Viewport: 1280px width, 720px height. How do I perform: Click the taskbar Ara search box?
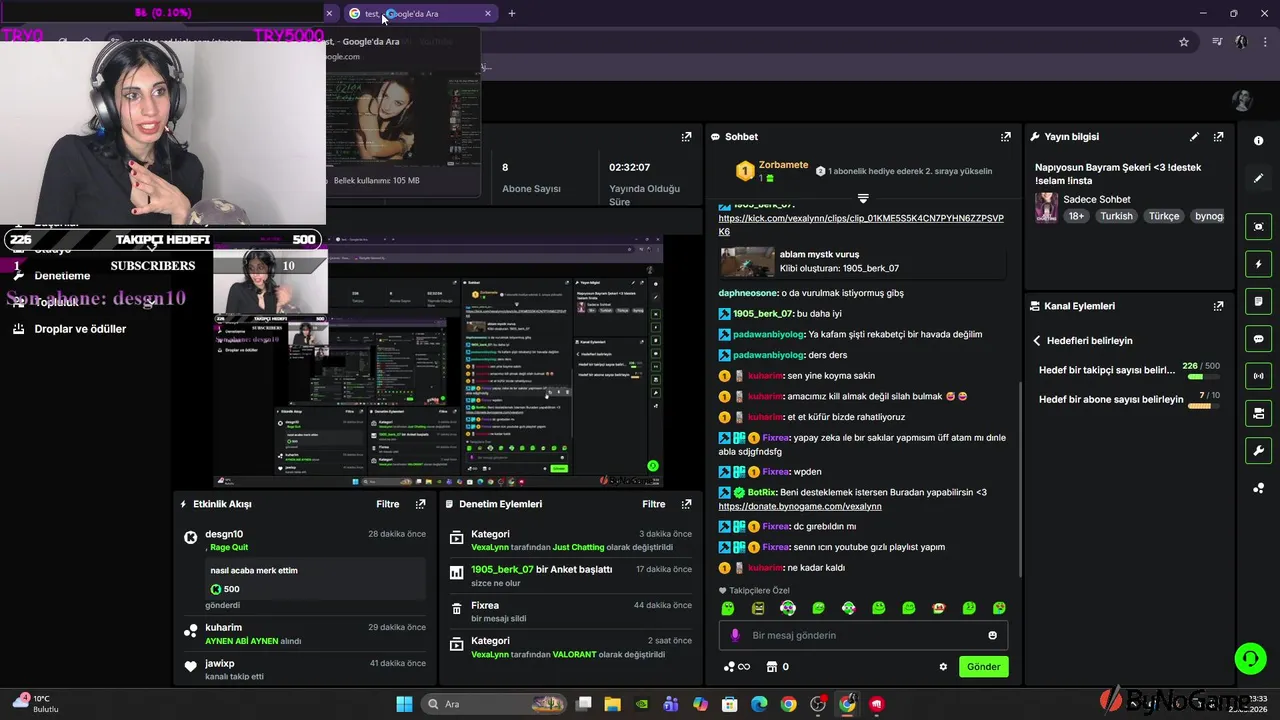pyautogui.click(x=494, y=704)
